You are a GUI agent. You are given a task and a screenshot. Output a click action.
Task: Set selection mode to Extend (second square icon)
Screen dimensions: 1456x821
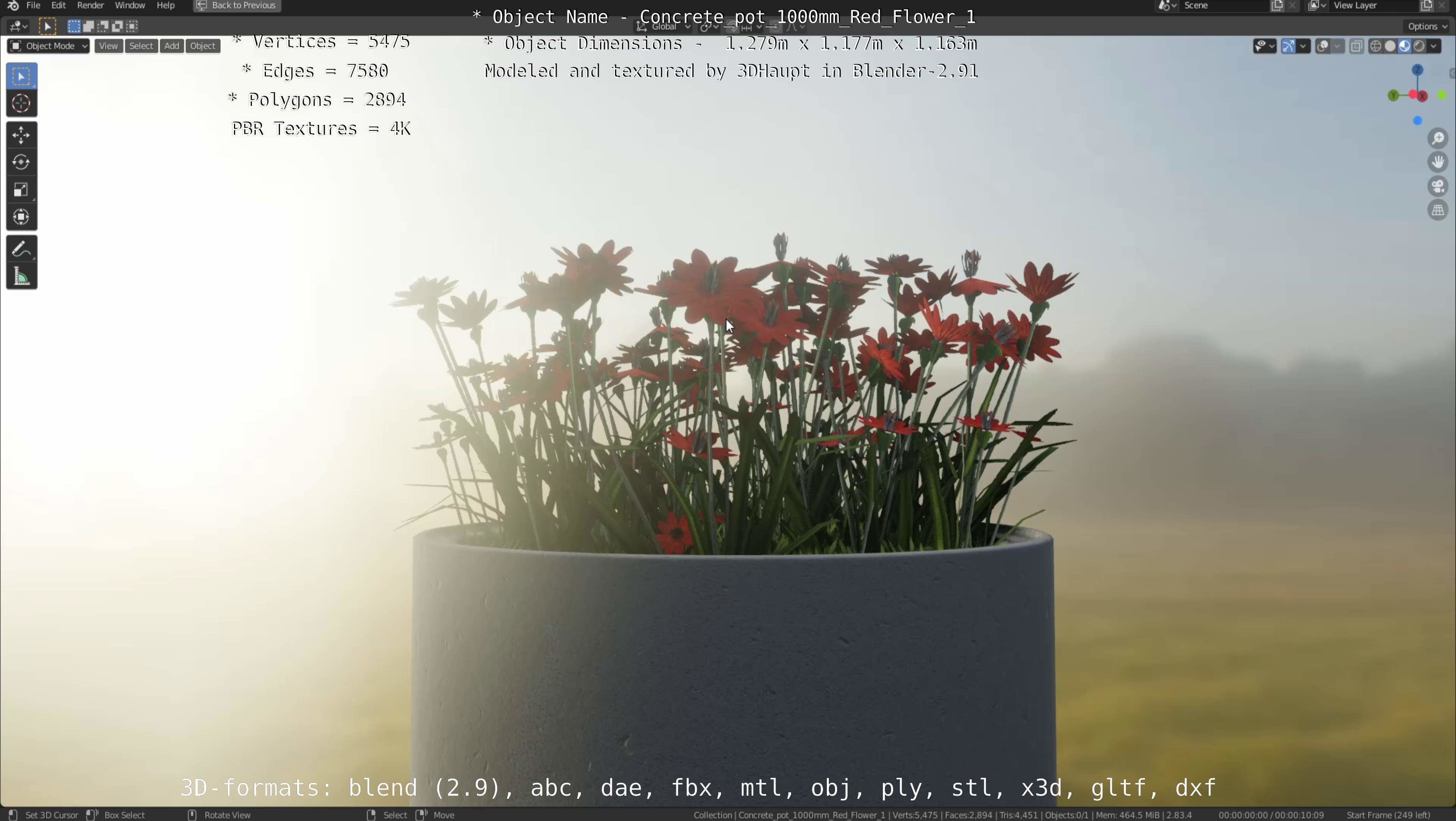tap(88, 26)
